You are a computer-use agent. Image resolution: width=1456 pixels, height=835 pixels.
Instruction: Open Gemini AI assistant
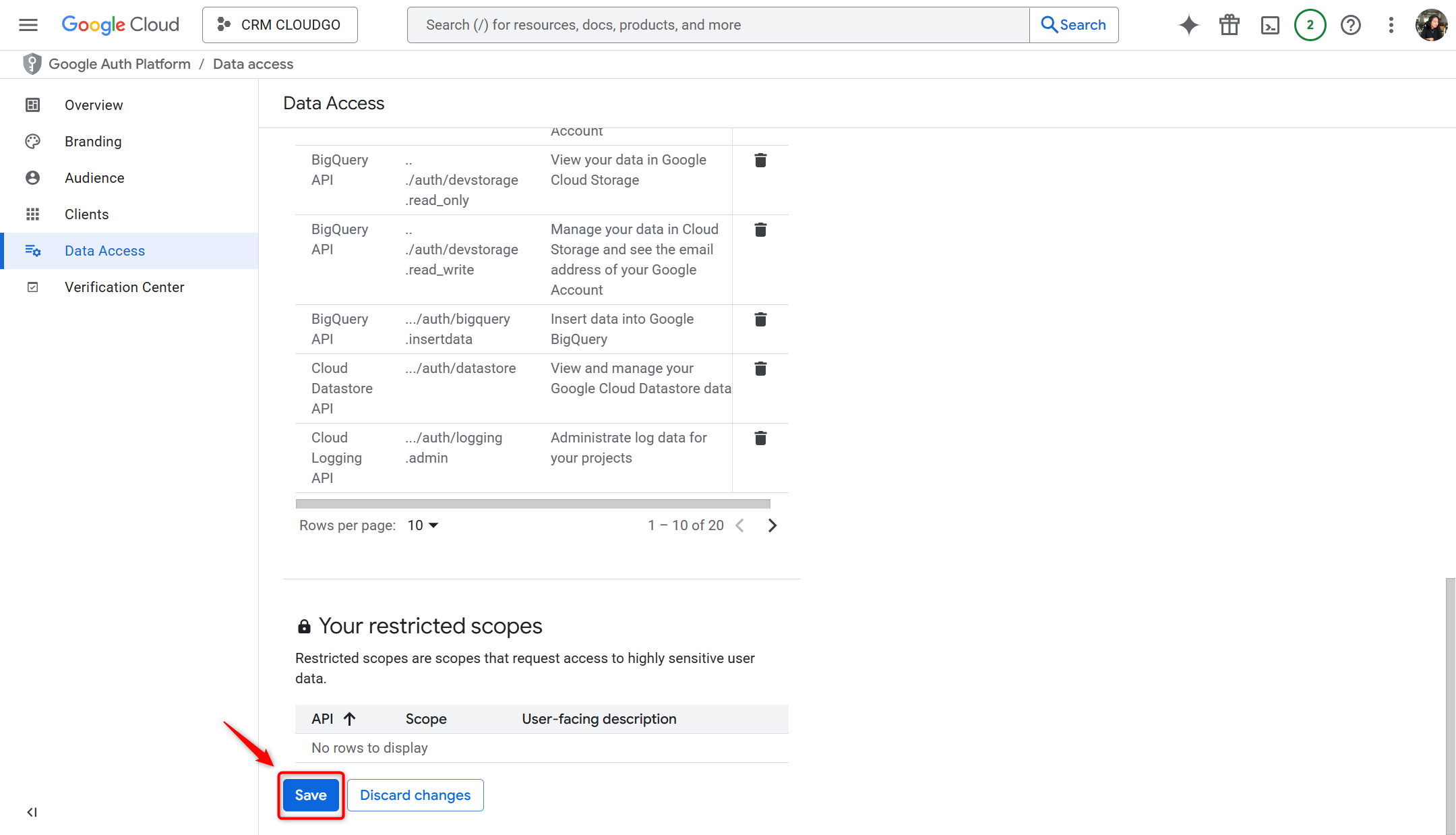click(1188, 24)
